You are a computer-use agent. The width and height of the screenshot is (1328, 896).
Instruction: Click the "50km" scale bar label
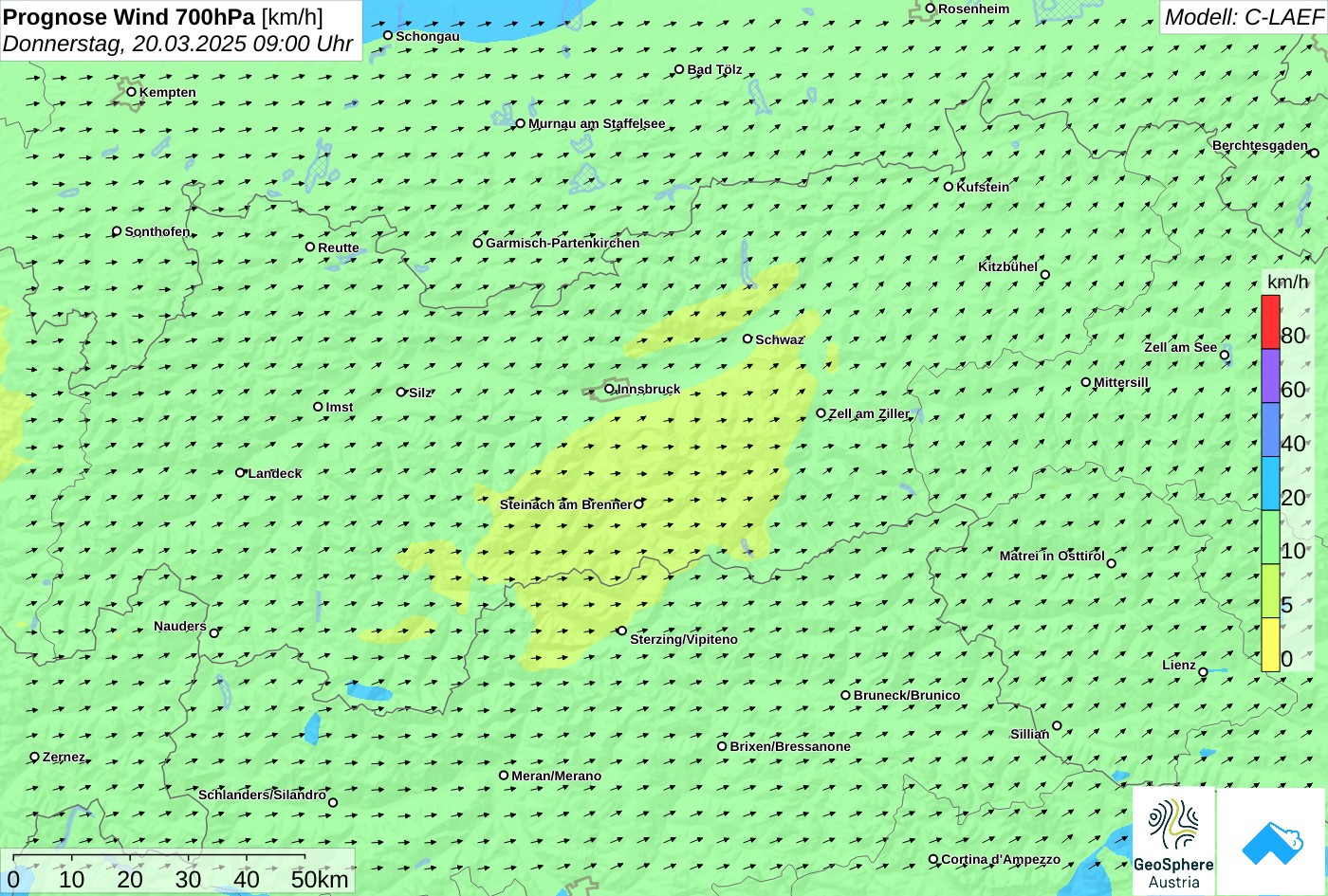[320, 879]
